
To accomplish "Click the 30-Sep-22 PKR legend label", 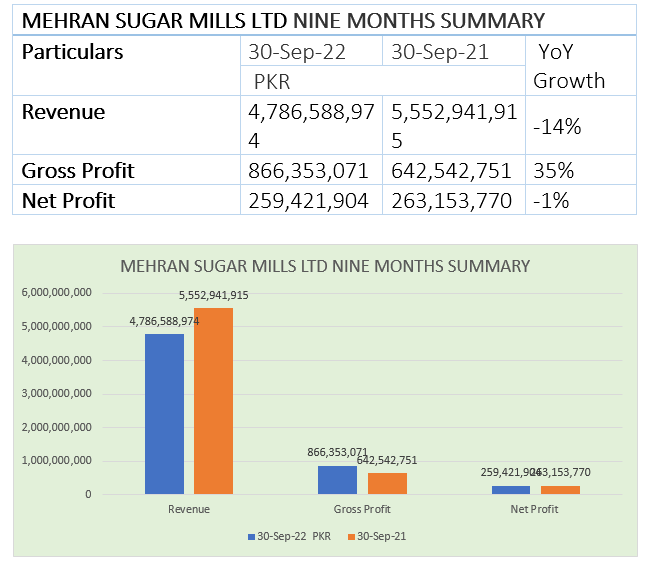I will [294, 536].
